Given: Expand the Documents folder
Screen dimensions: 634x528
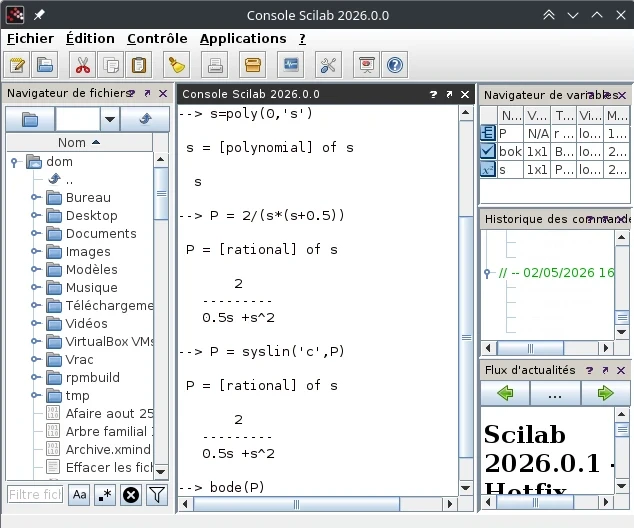Looking at the screenshot, I should pos(36,233).
